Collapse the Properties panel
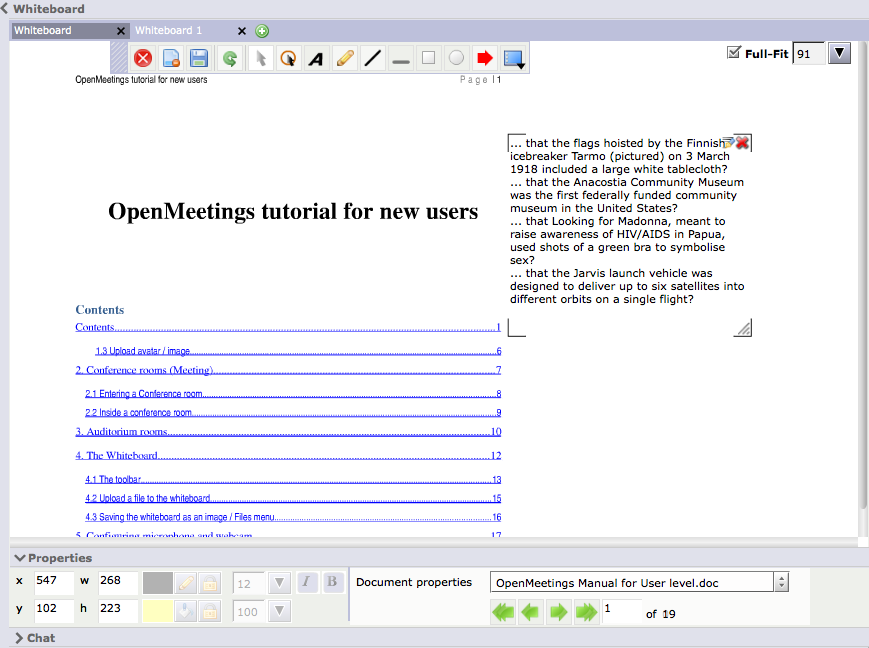The height and width of the screenshot is (648, 869). 19,558
